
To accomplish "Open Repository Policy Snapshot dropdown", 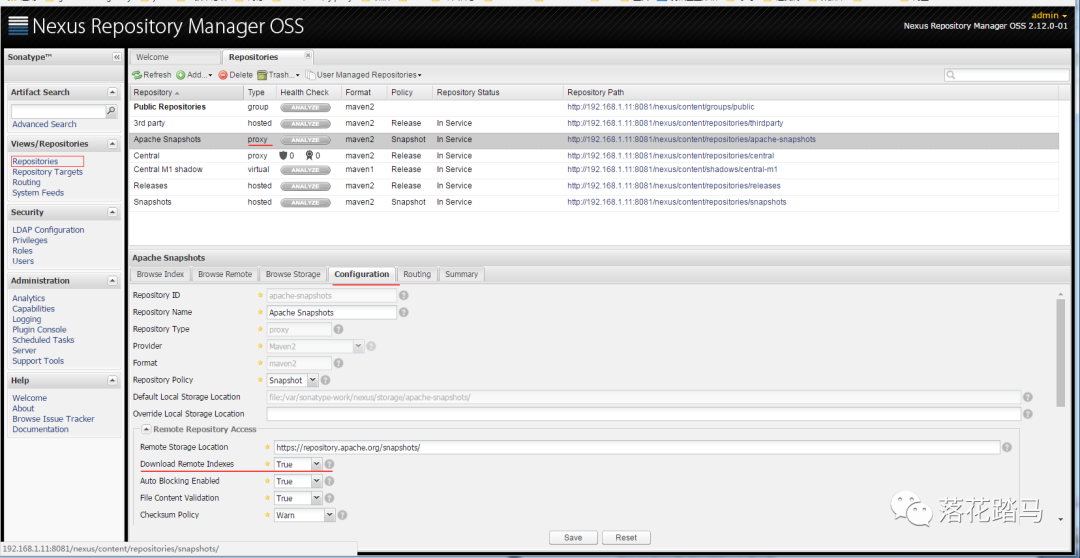I will (313, 380).
